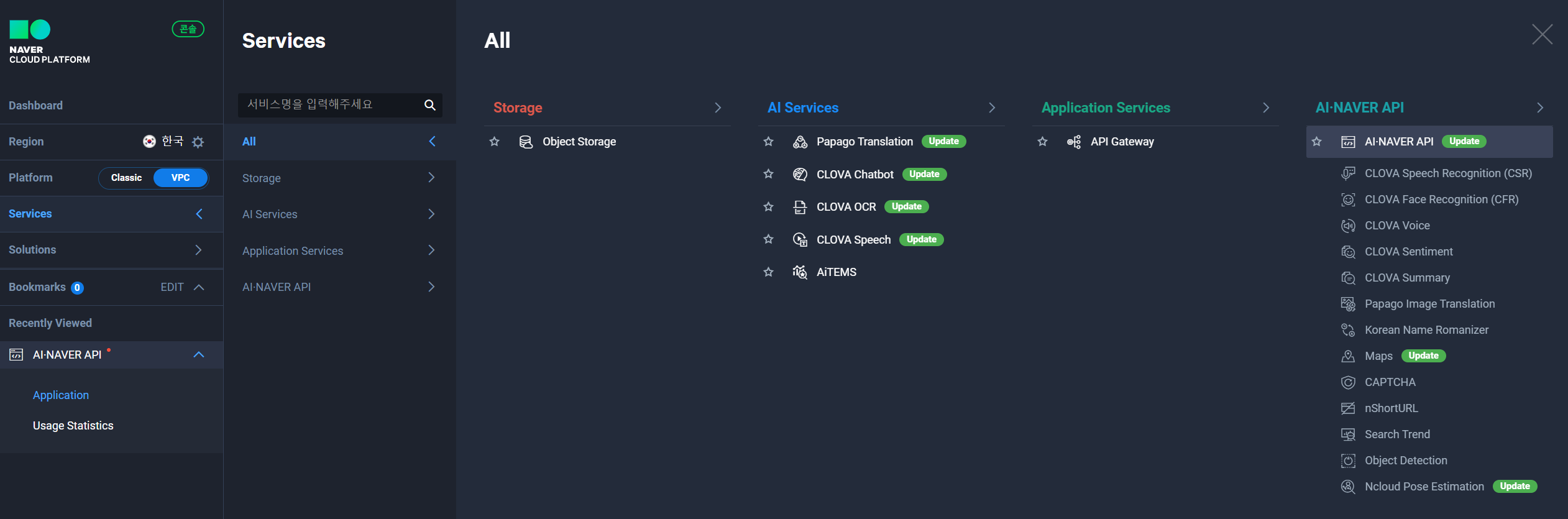The image size is (1568, 519).
Task: Click the CLOVA Chatbot icon
Action: 800,174
